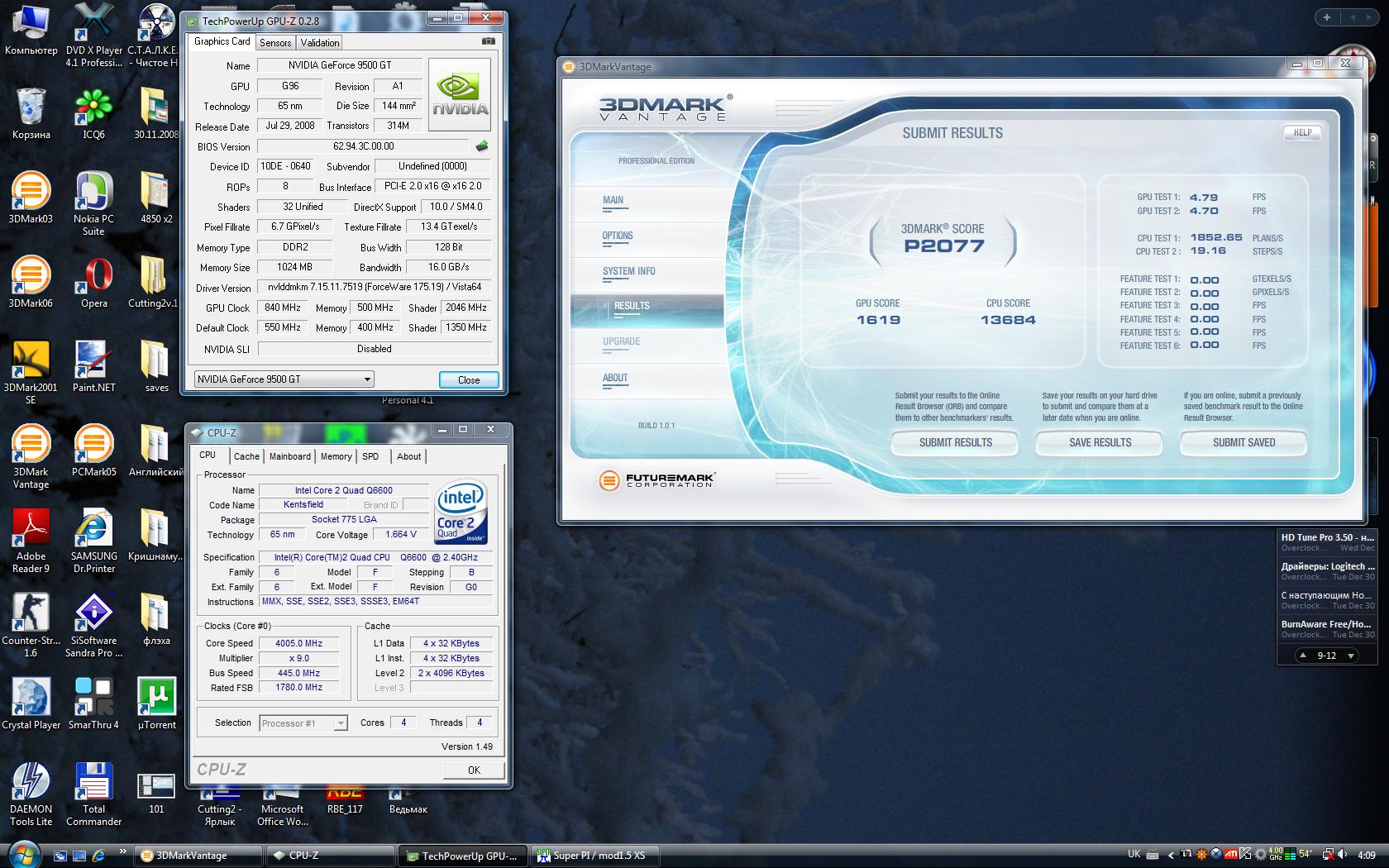This screenshot has height=868, width=1389.
Task: Select the Opera desktop icon
Action: [x=93, y=281]
